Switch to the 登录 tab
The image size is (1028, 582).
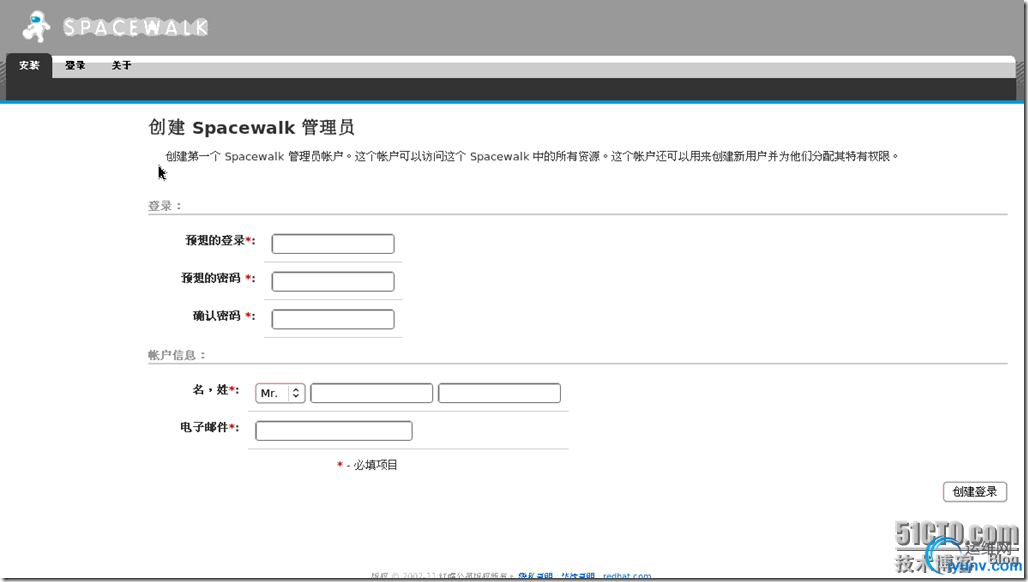(x=75, y=66)
